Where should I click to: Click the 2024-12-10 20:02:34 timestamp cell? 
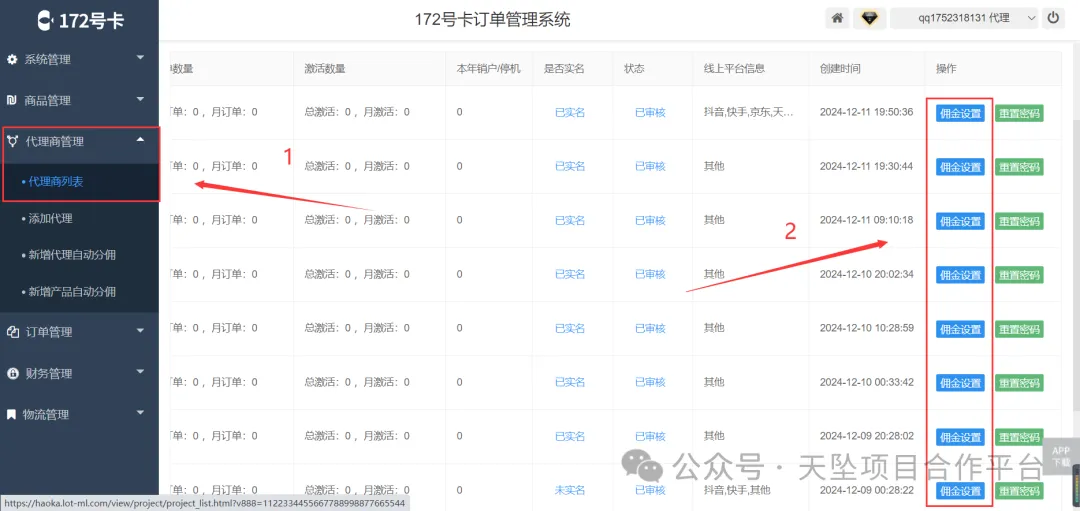[866, 274]
